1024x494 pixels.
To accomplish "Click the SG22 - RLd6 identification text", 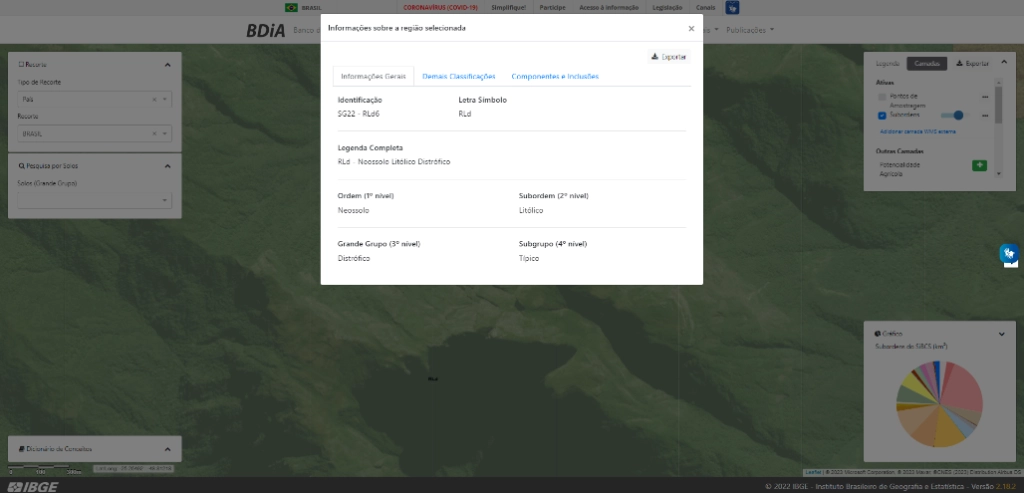I will click(x=359, y=114).
